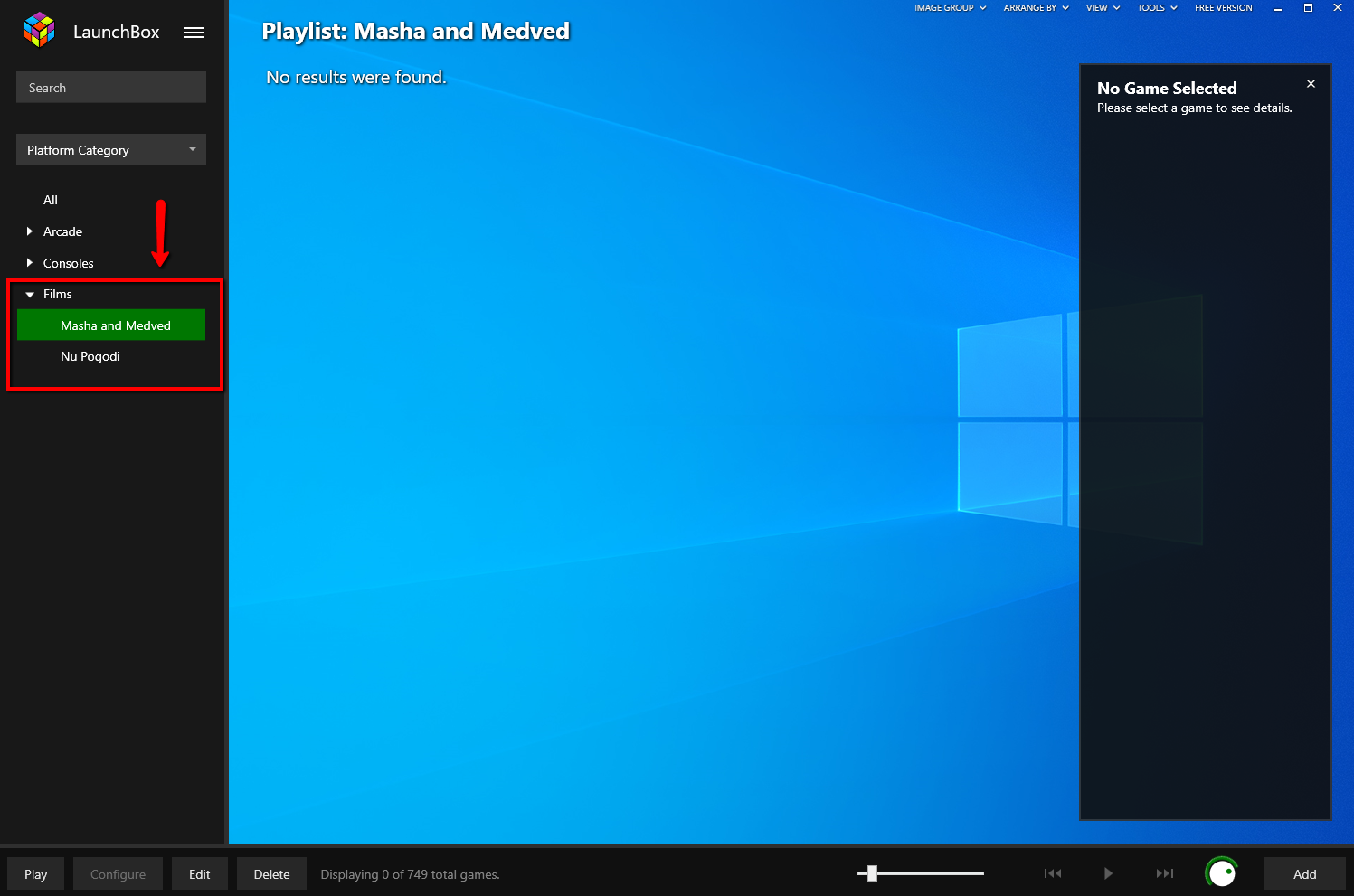The height and width of the screenshot is (896, 1354).
Task: Click the Delete button
Action: tap(271, 874)
